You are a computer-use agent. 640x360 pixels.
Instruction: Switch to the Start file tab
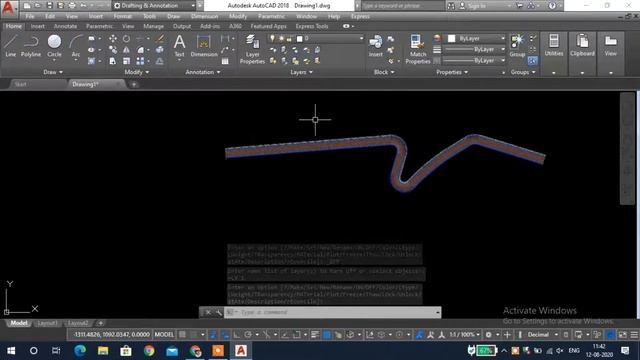click(20, 84)
